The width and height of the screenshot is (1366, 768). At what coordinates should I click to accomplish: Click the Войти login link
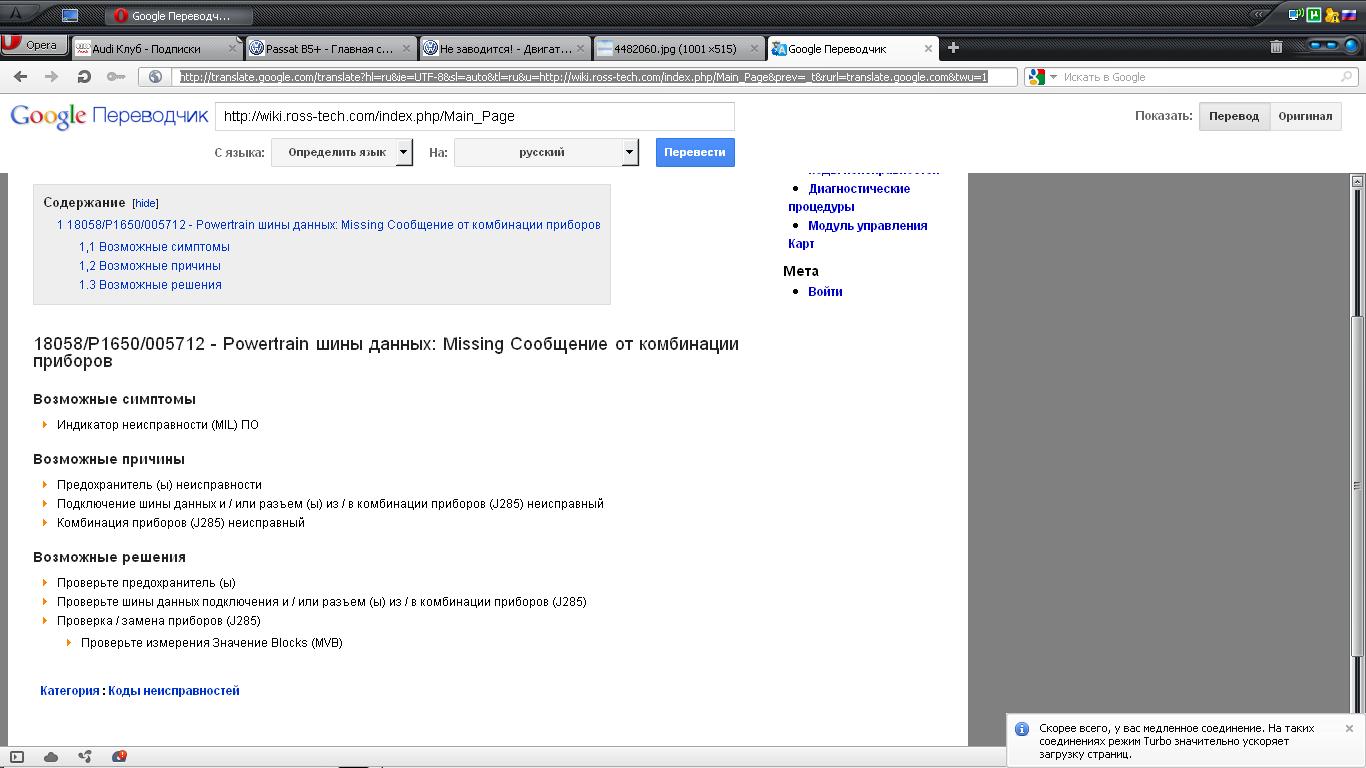point(825,292)
